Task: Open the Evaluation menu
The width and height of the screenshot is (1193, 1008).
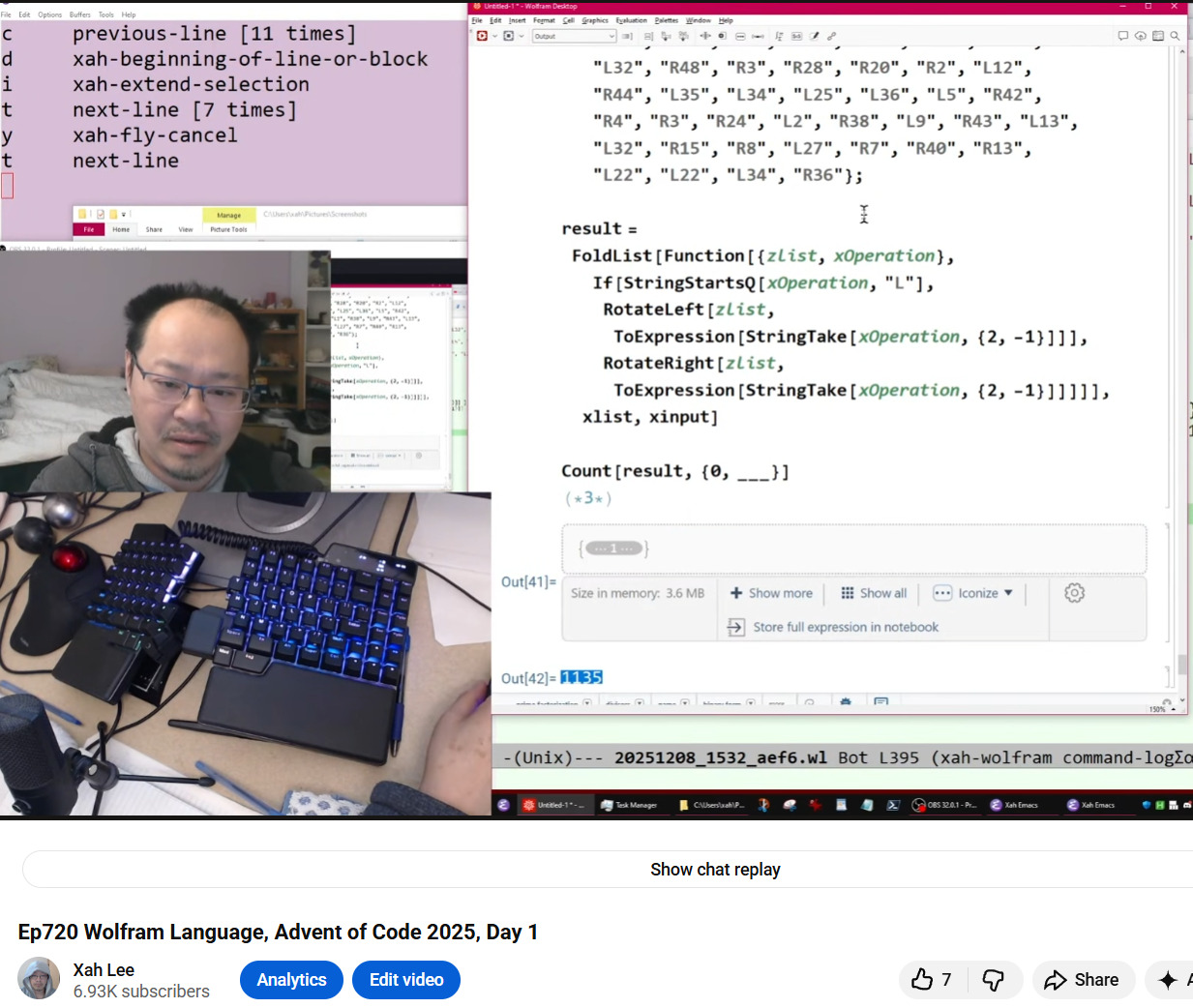Action: 631,20
